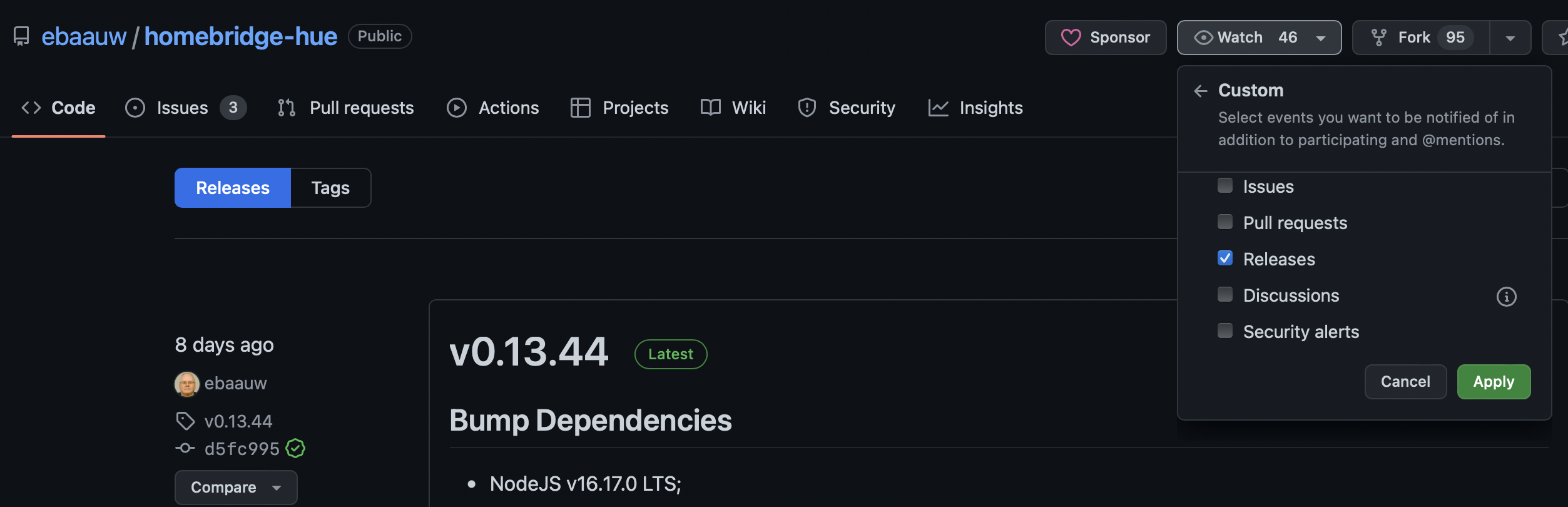Screen dimensions: 1568x507
Task: Check the Pull requests notification checkbox
Action: 1225,222
